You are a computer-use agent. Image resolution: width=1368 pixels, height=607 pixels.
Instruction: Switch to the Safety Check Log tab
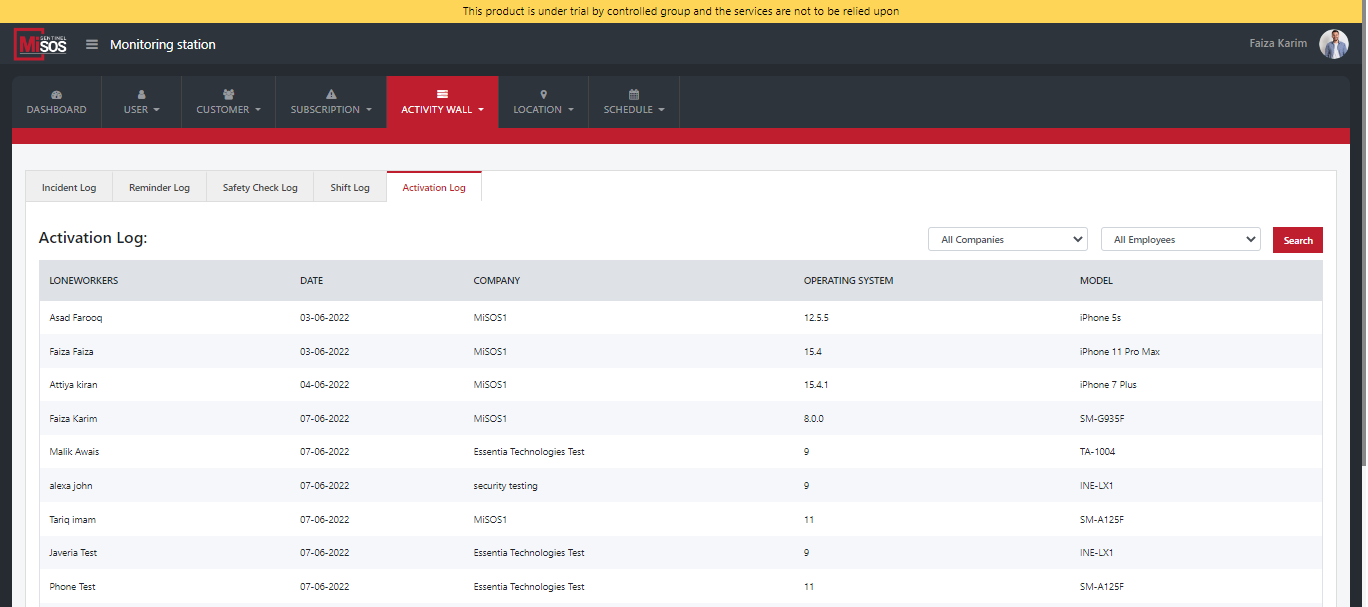click(260, 188)
